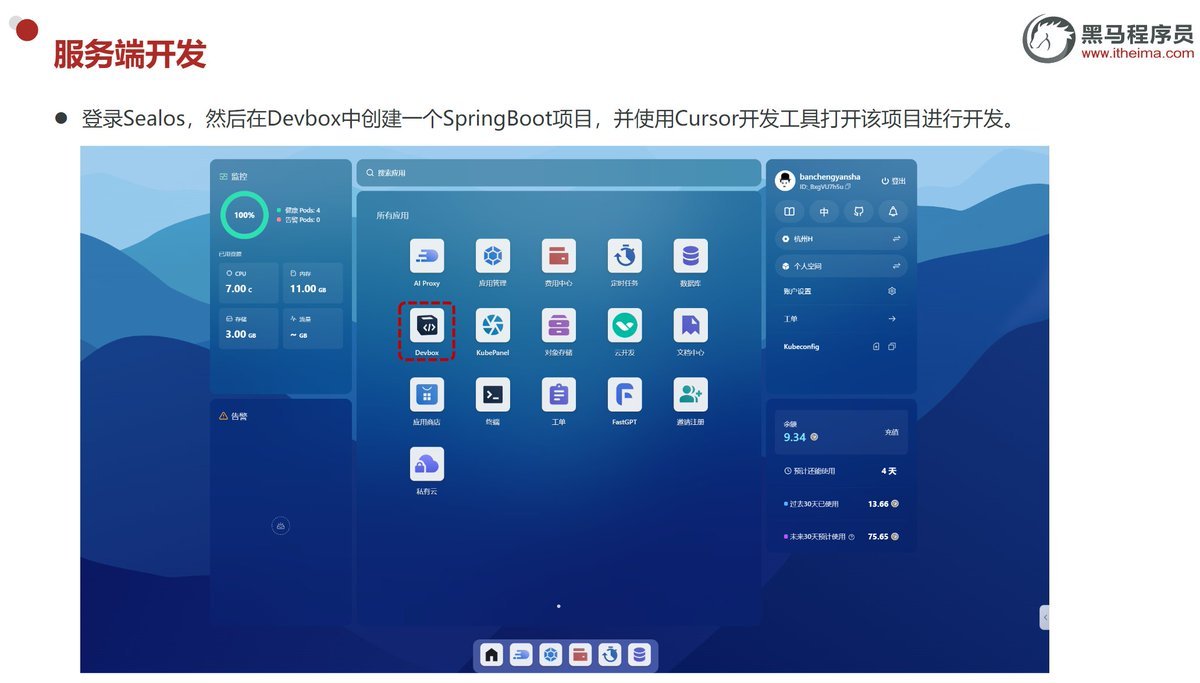Open the 文档中心 app icon
This screenshot has width=1200, height=683.
pyautogui.click(x=690, y=325)
